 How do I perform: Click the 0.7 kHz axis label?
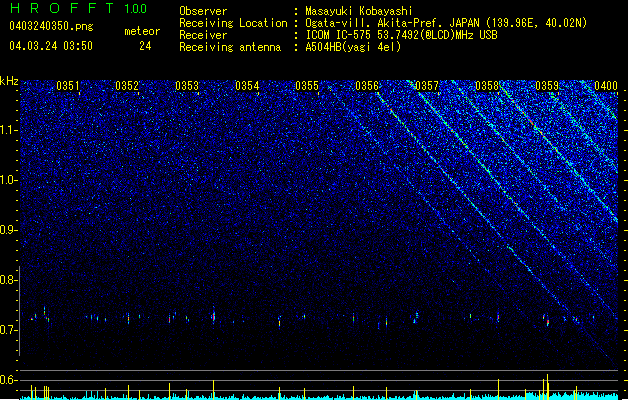coord(9,330)
